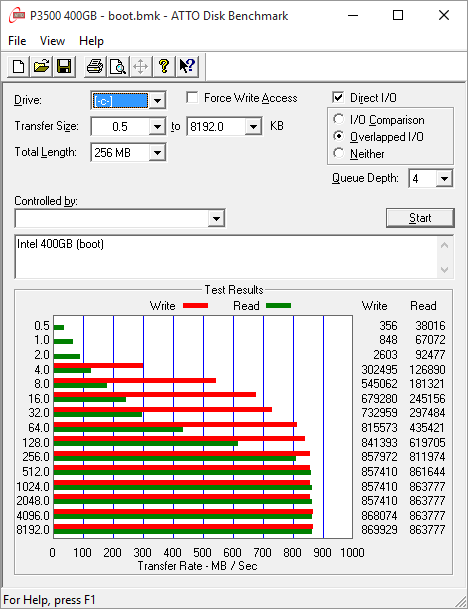Image resolution: width=468 pixels, height=609 pixels.
Task: Open the View menu
Action: click(x=52, y=41)
